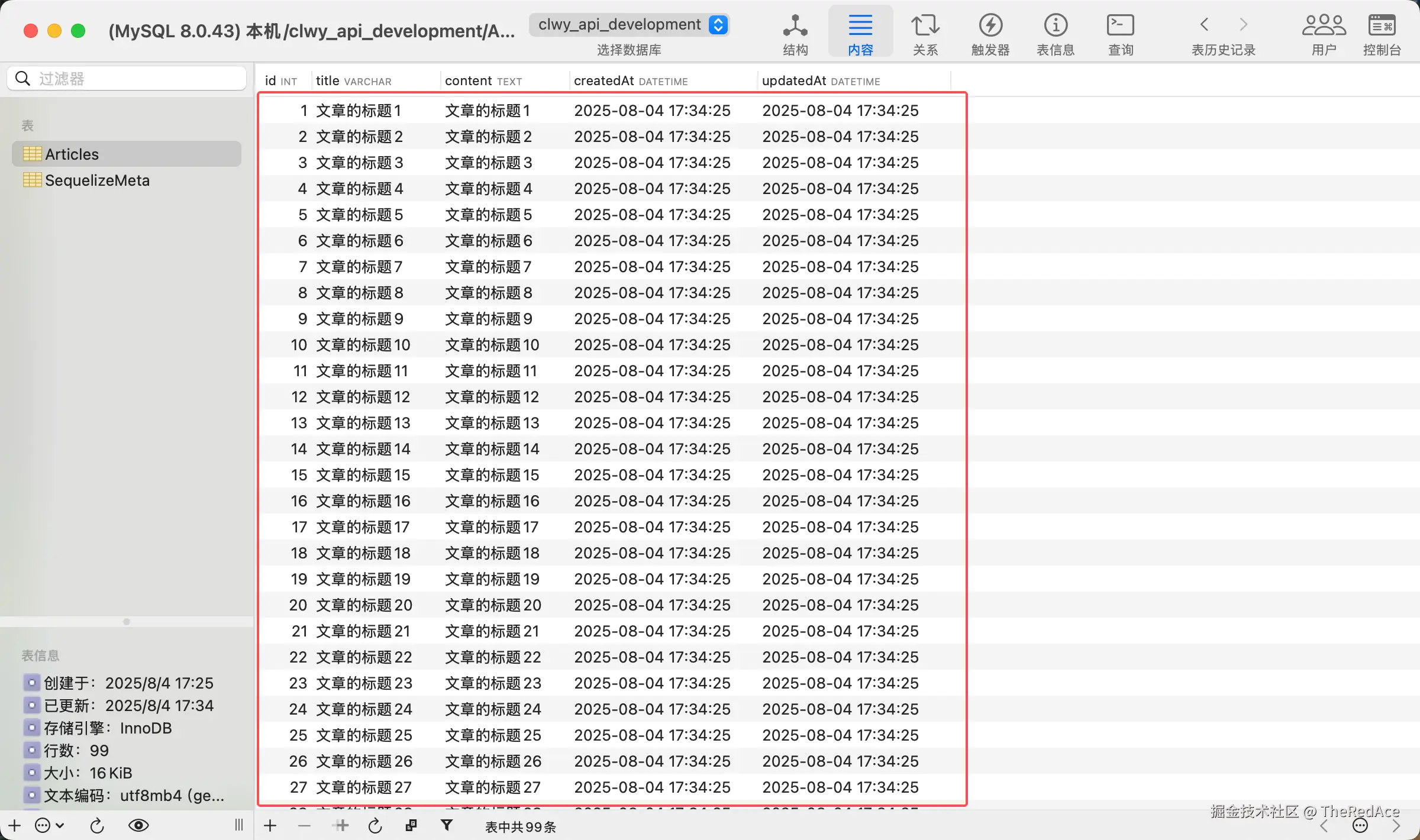Image resolution: width=1420 pixels, height=840 pixels.
Task: Open the 表信息 (Table Info) view
Action: pyautogui.click(x=1055, y=34)
